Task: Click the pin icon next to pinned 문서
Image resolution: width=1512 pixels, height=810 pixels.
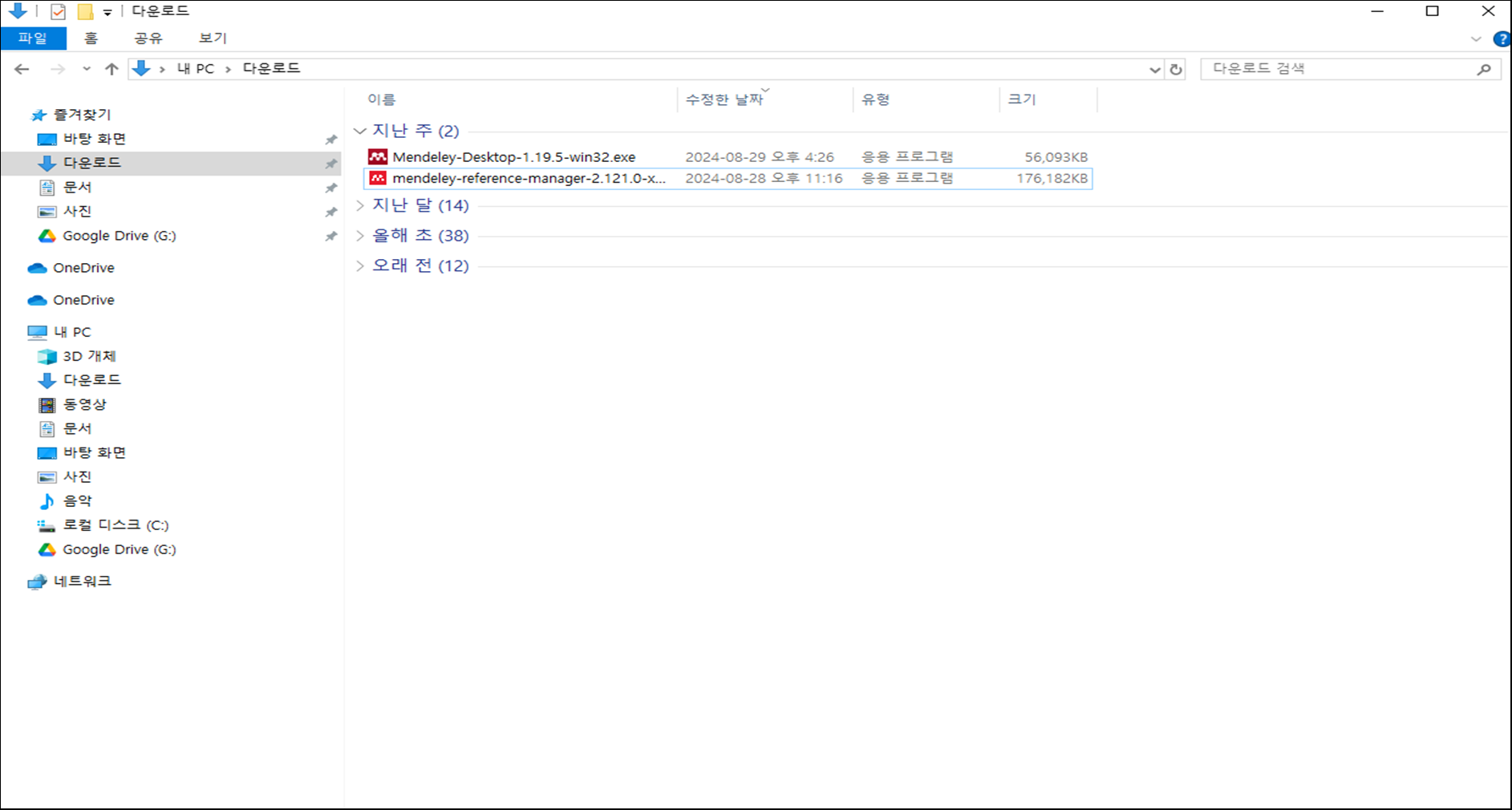Action: click(x=330, y=188)
